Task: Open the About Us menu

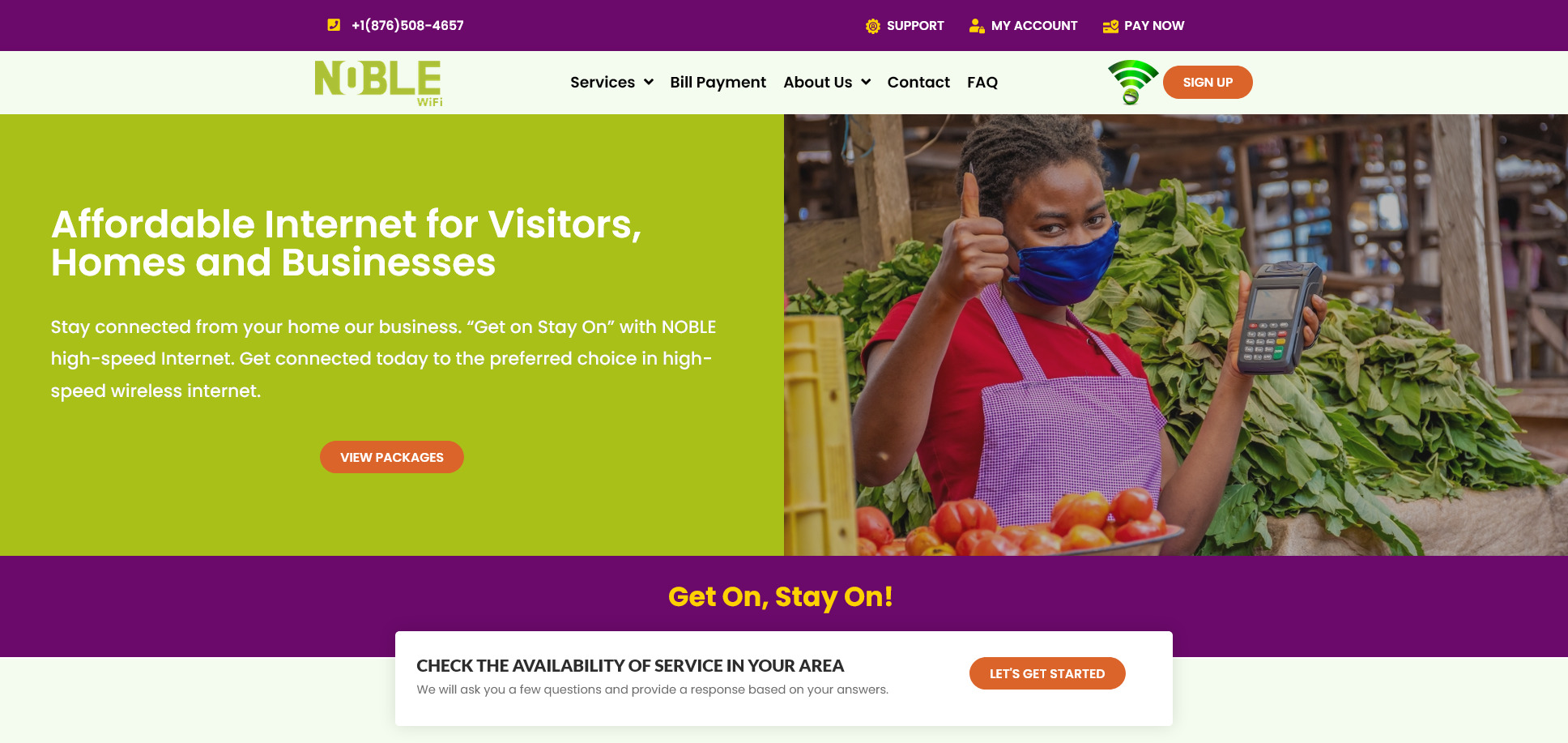Action: point(818,82)
